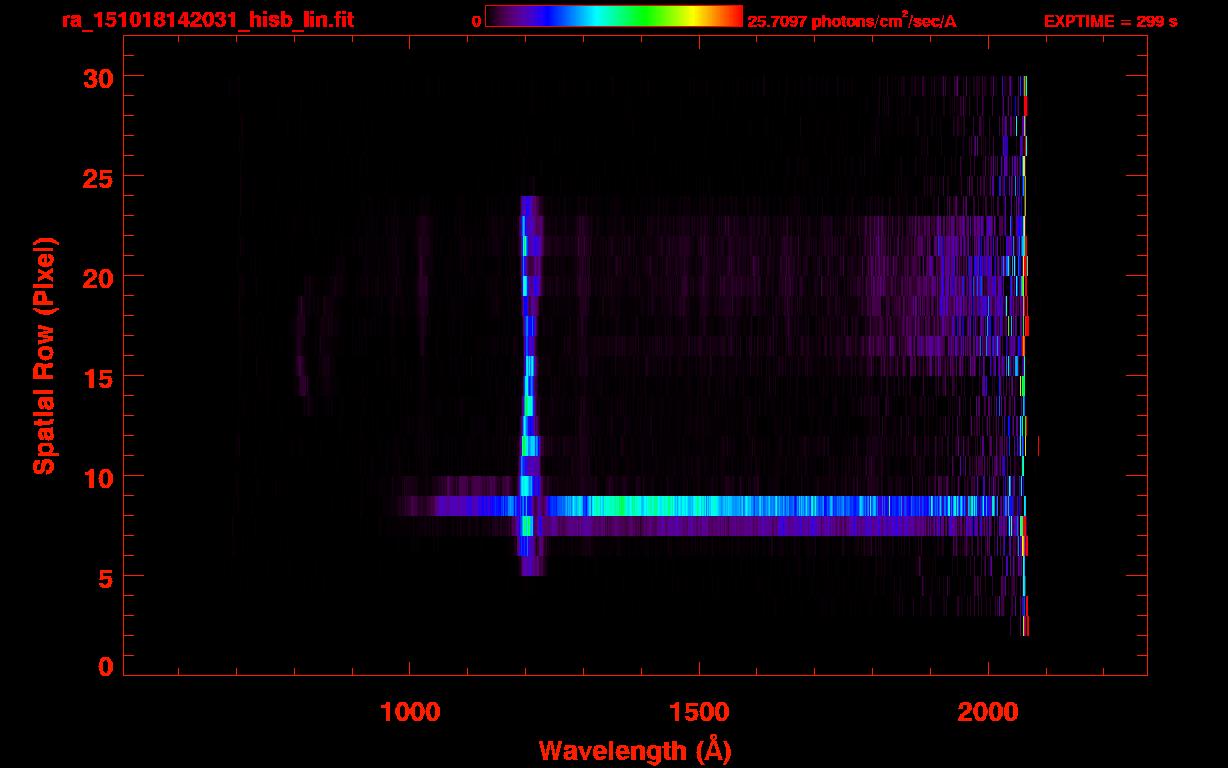Click the 1000 wavelength tick label
This screenshot has width=1228, height=768.
(x=410, y=712)
